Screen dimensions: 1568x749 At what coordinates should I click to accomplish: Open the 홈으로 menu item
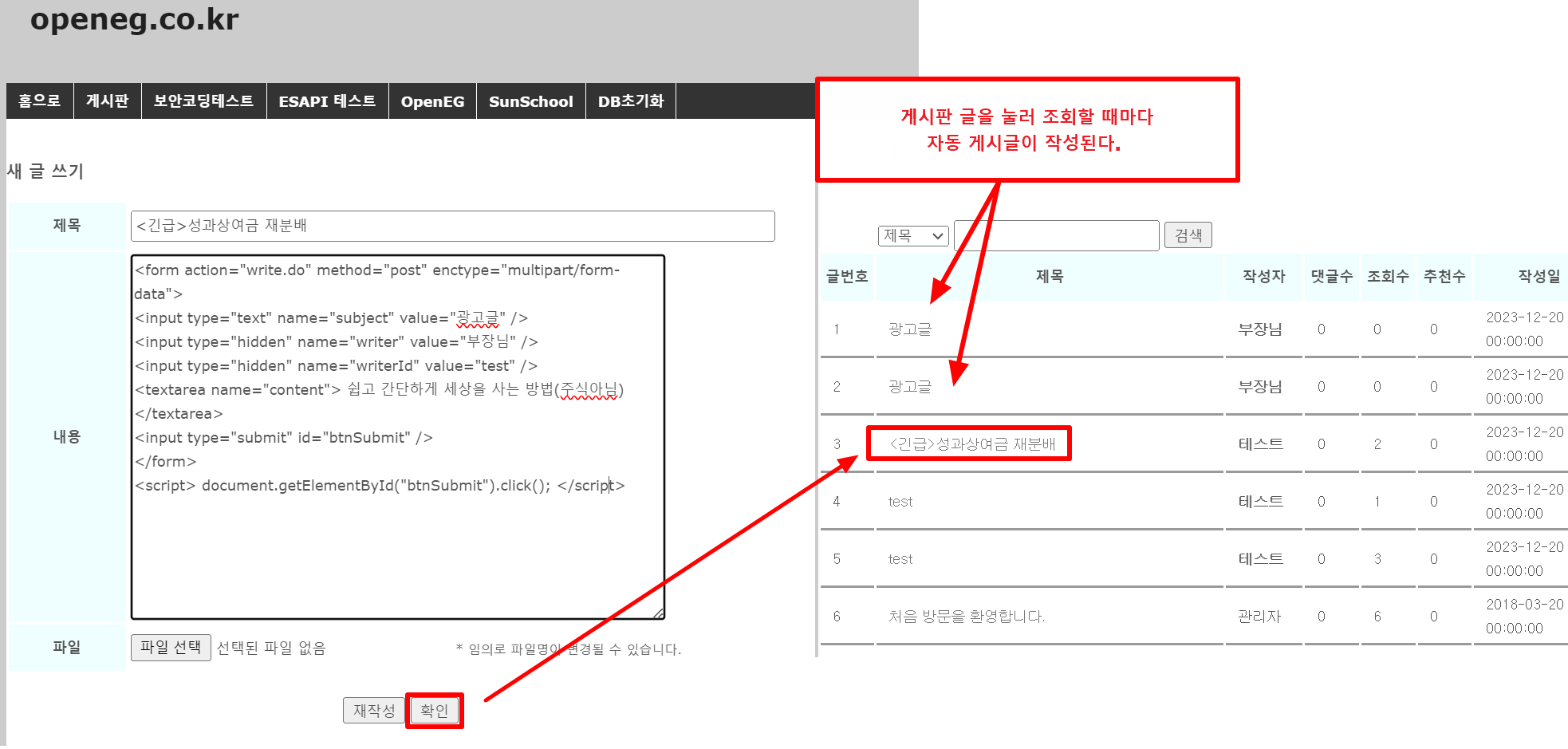pos(40,101)
